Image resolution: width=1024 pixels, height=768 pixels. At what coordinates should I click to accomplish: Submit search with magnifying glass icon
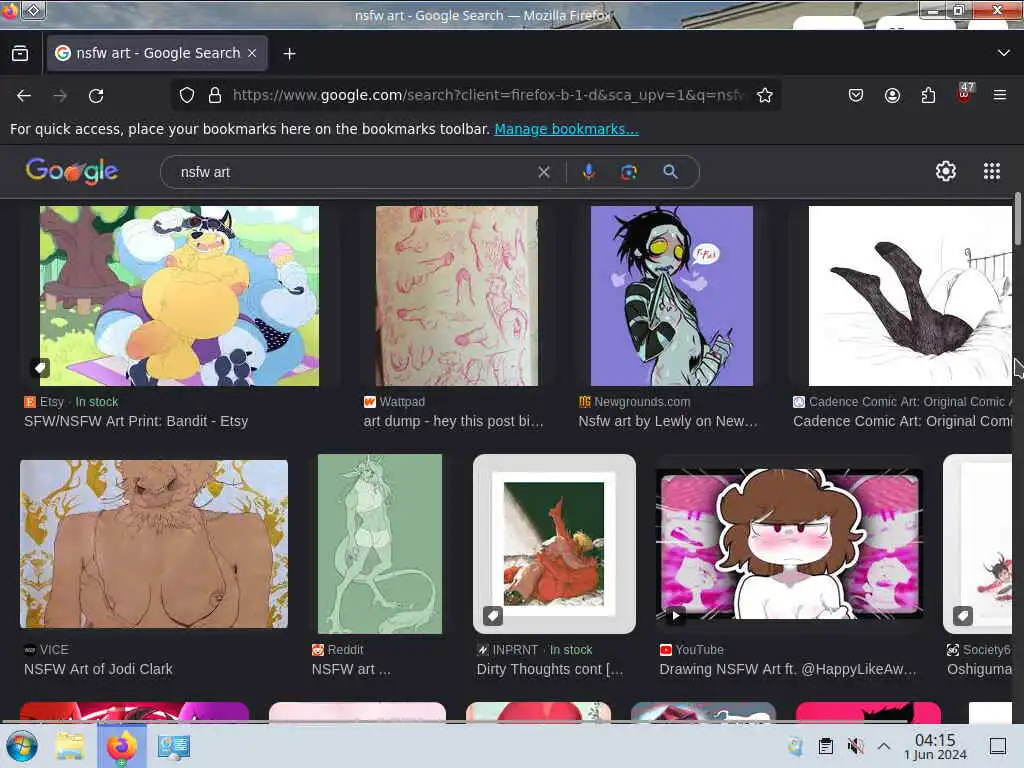(x=670, y=172)
